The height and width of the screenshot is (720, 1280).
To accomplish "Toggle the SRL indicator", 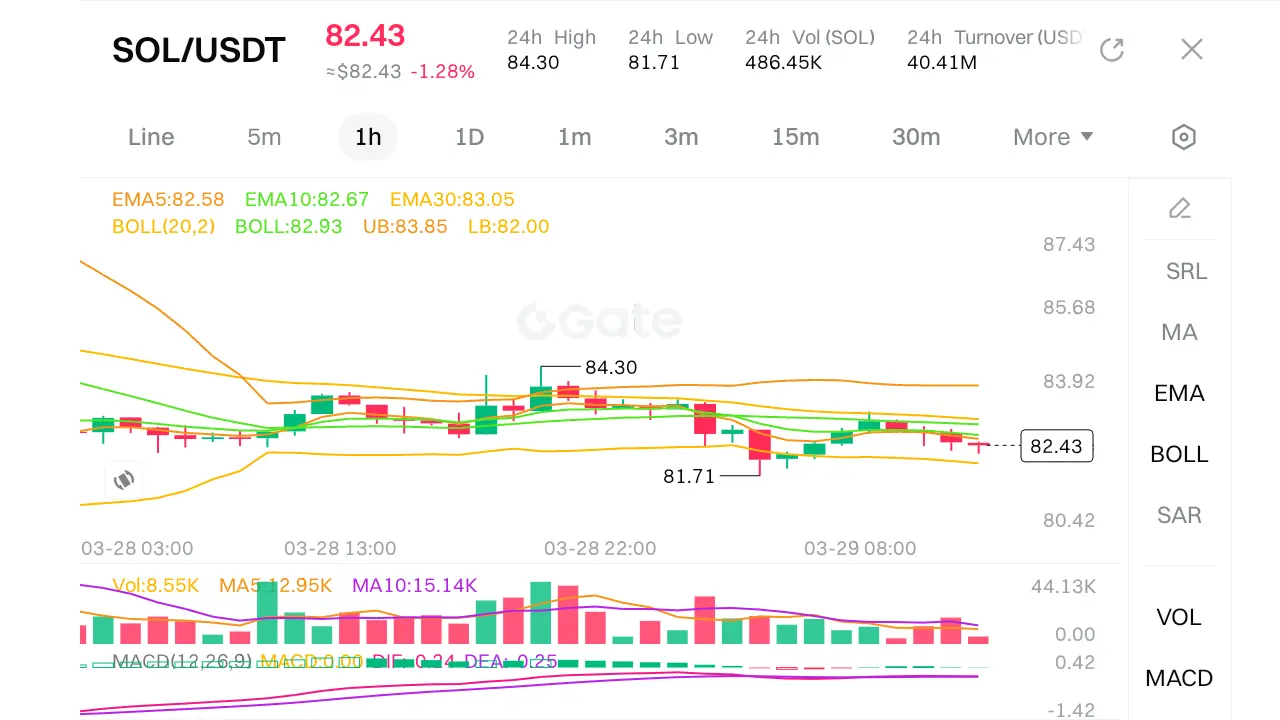I will 1186,271.
